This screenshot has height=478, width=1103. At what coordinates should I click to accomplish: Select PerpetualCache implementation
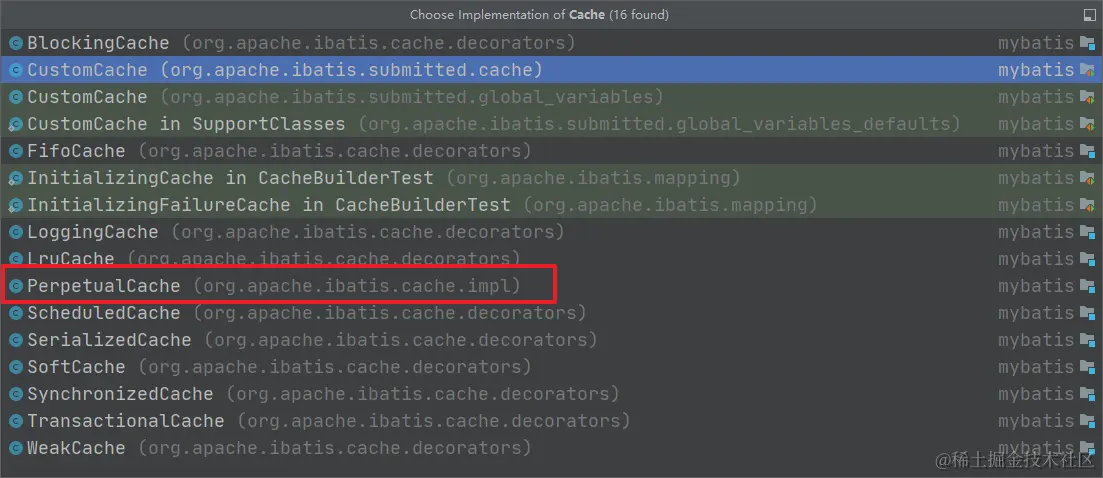point(104,286)
